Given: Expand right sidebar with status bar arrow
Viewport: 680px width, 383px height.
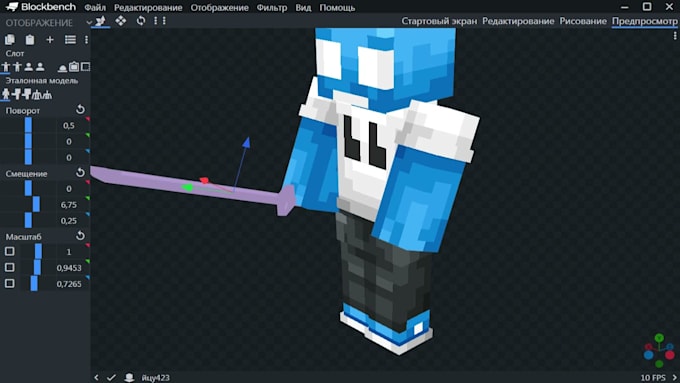Looking at the screenshot, I should [675, 377].
